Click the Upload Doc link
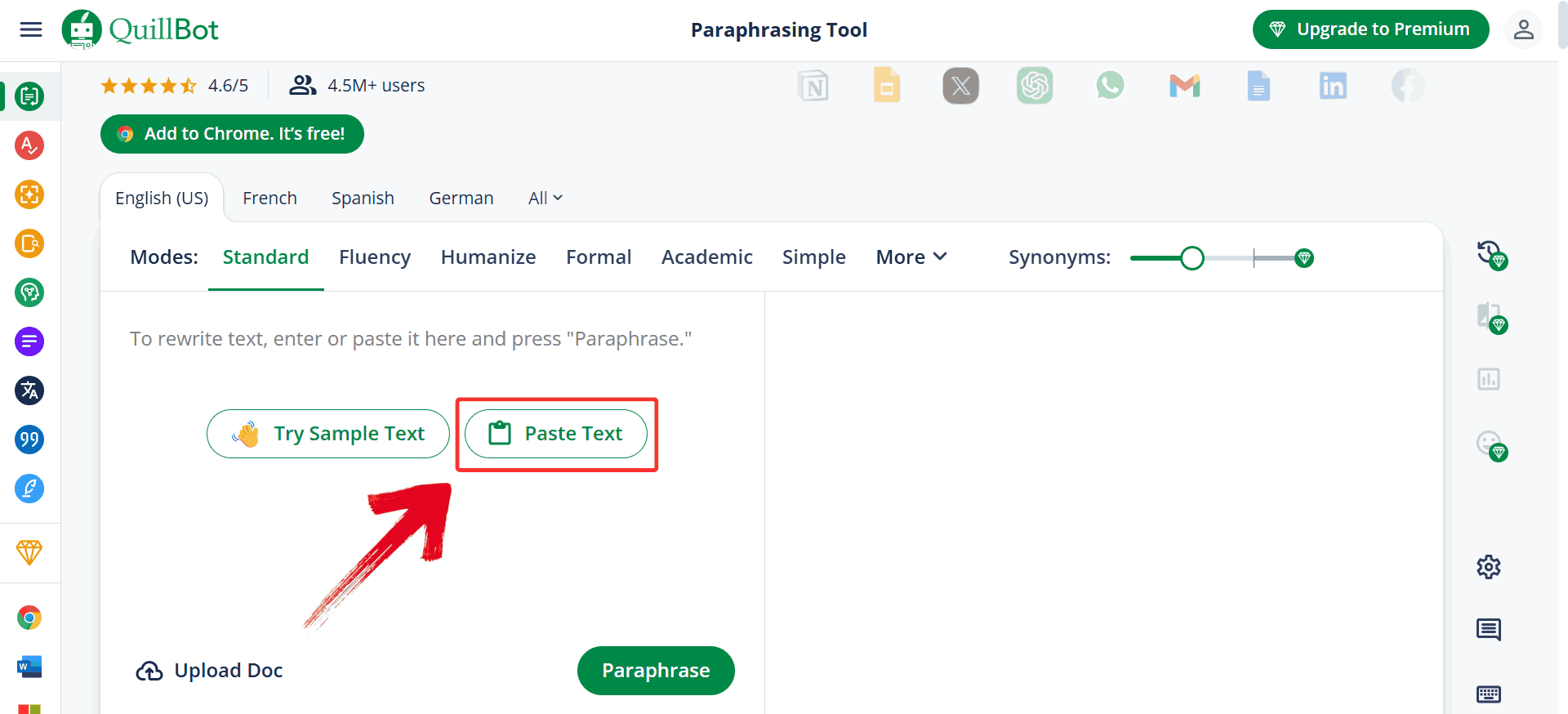This screenshot has width=1568, height=714. (209, 671)
